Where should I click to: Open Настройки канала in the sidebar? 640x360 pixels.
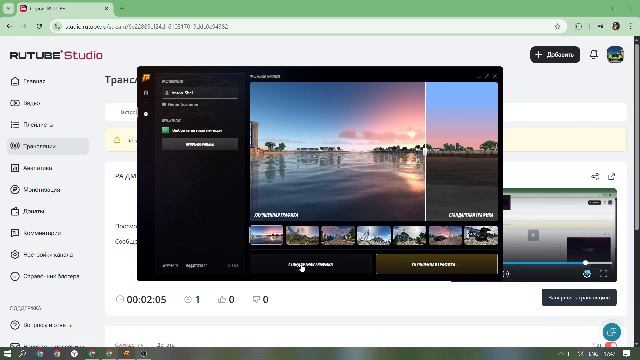(x=41, y=254)
